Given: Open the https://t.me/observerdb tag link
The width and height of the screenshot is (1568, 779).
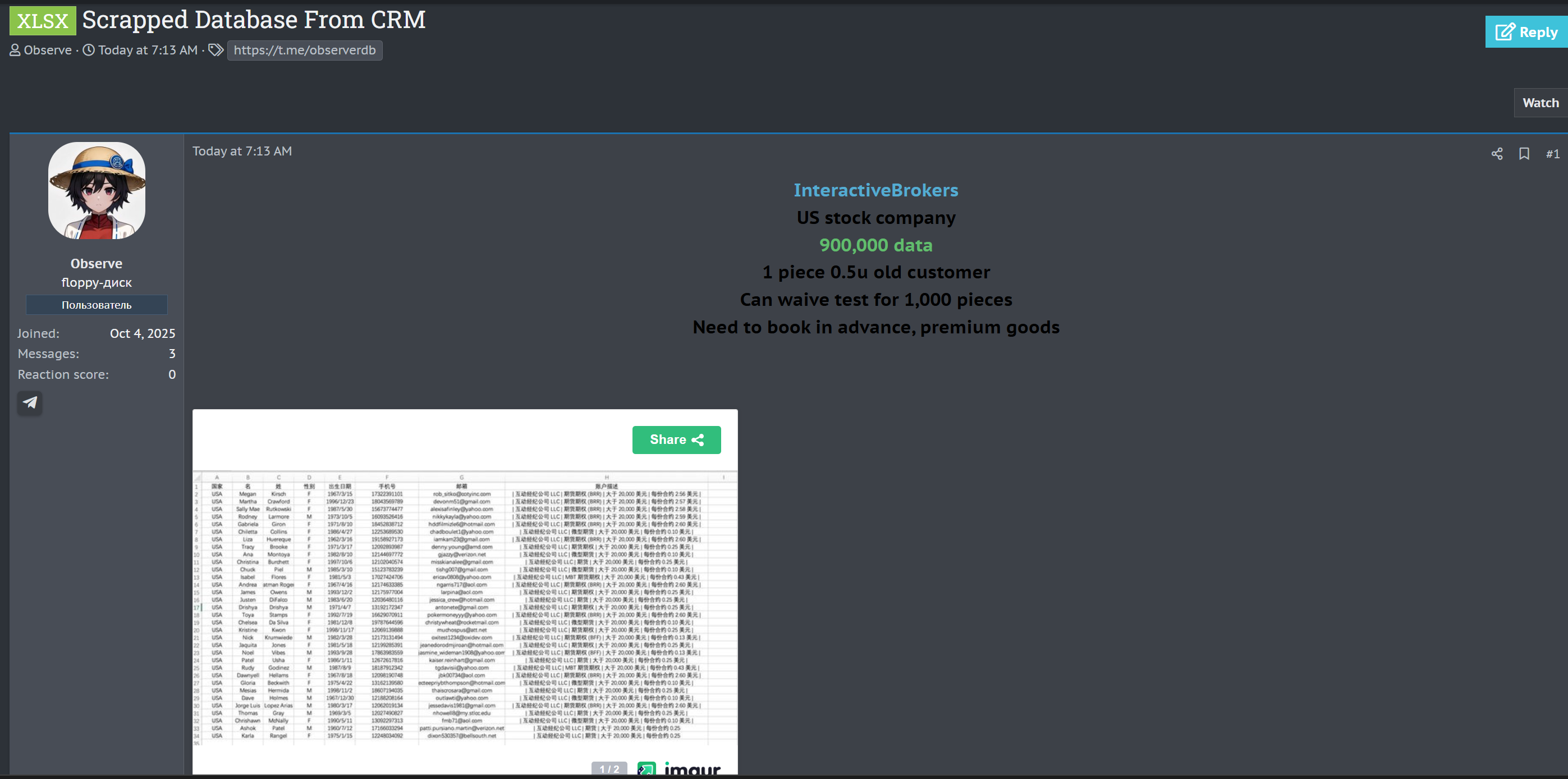Looking at the screenshot, I should click(x=304, y=51).
